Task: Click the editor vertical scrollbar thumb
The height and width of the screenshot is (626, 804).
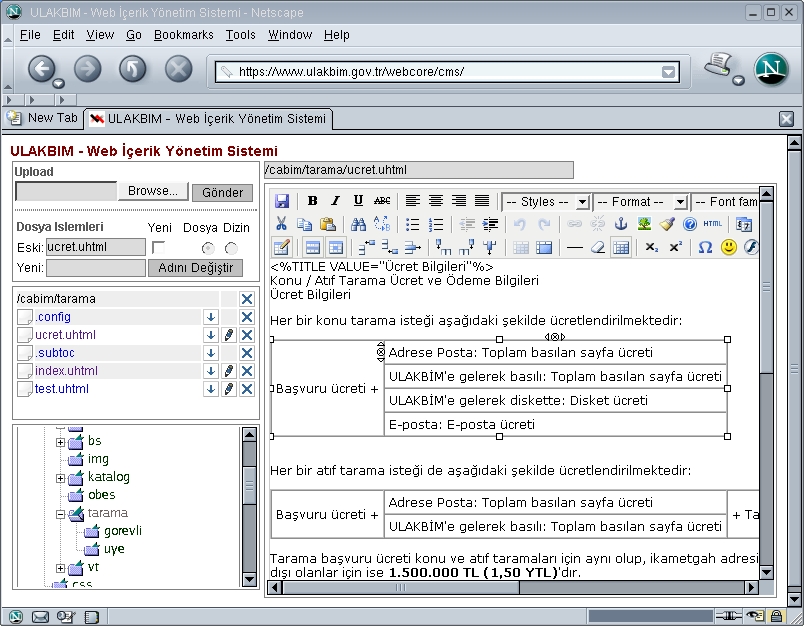Action: pos(766,288)
